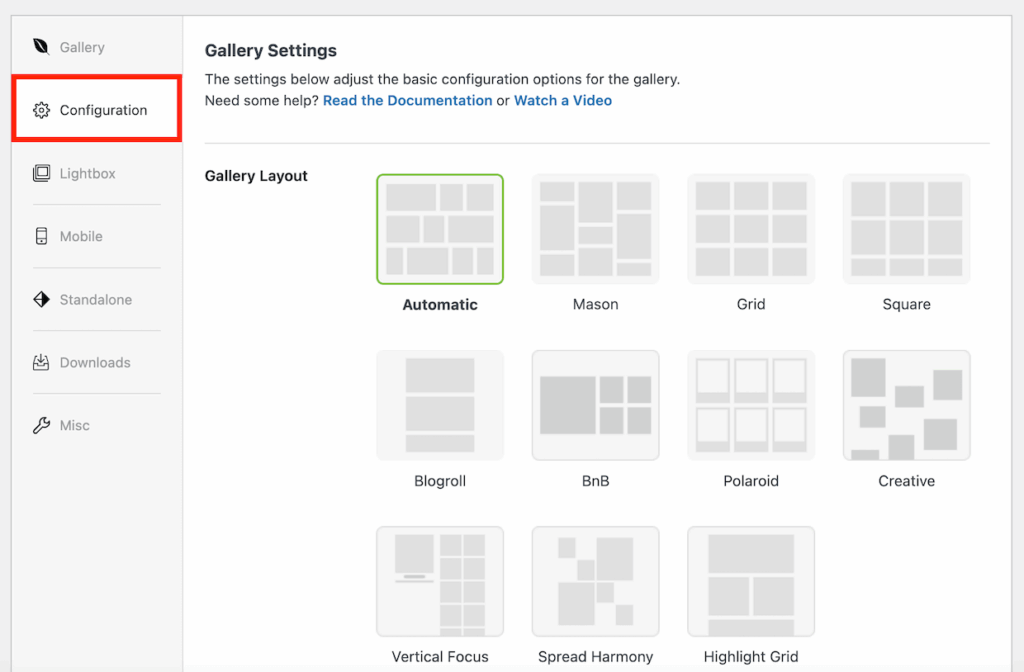
Task: Open the Read the Documentation link
Action: click(407, 100)
